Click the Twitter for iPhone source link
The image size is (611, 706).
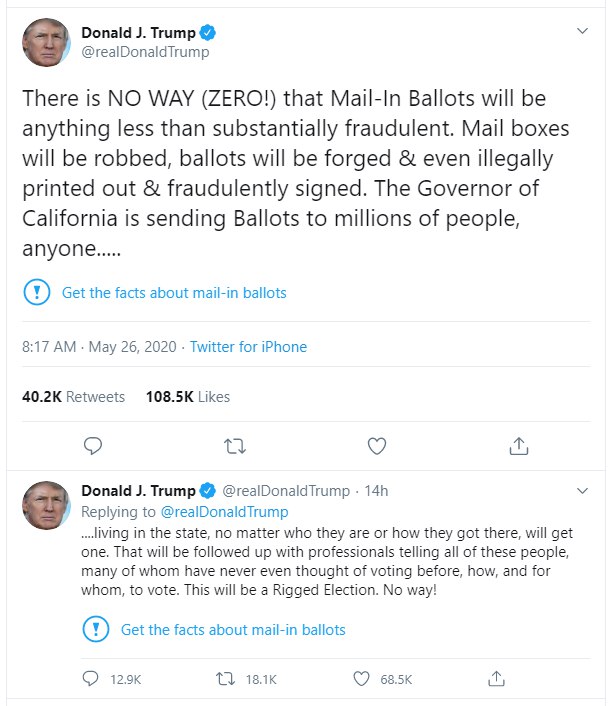click(248, 347)
